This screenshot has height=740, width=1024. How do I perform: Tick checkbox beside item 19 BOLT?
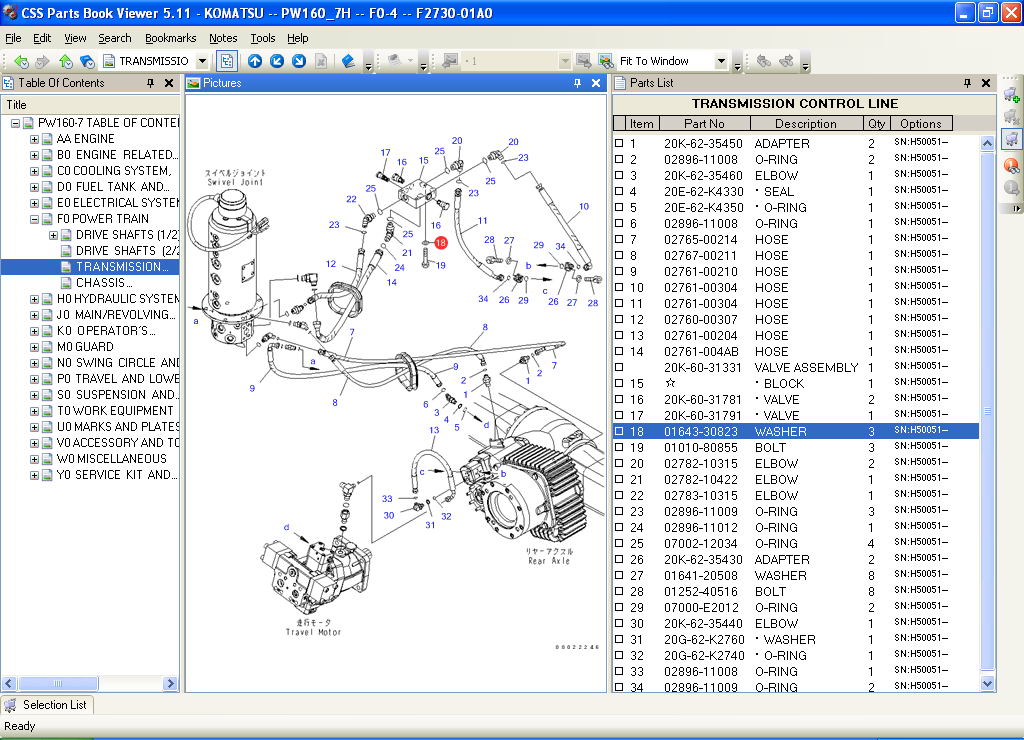pyautogui.click(x=619, y=448)
